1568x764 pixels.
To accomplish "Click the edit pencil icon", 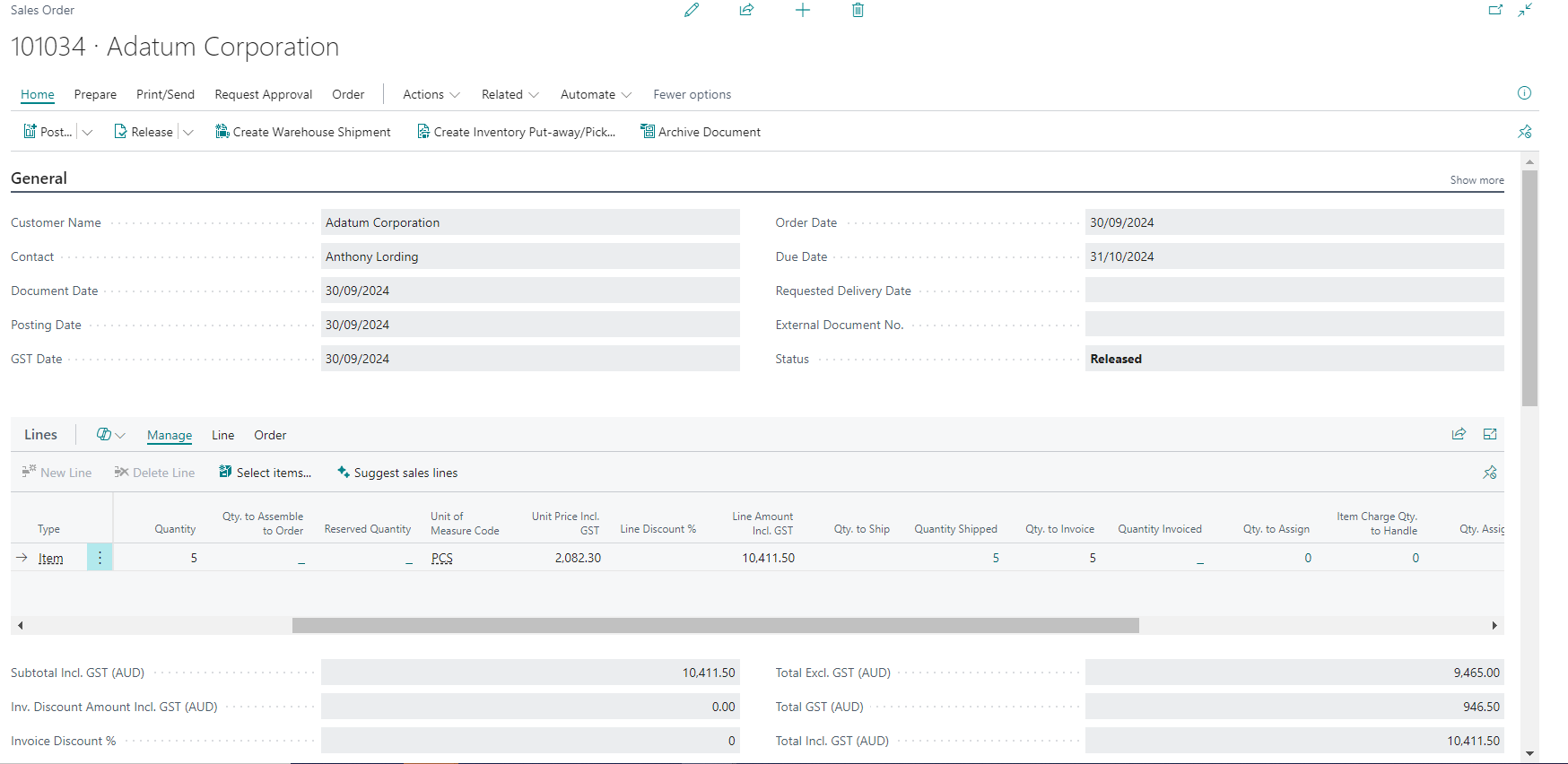I will [x=692, y=10].
